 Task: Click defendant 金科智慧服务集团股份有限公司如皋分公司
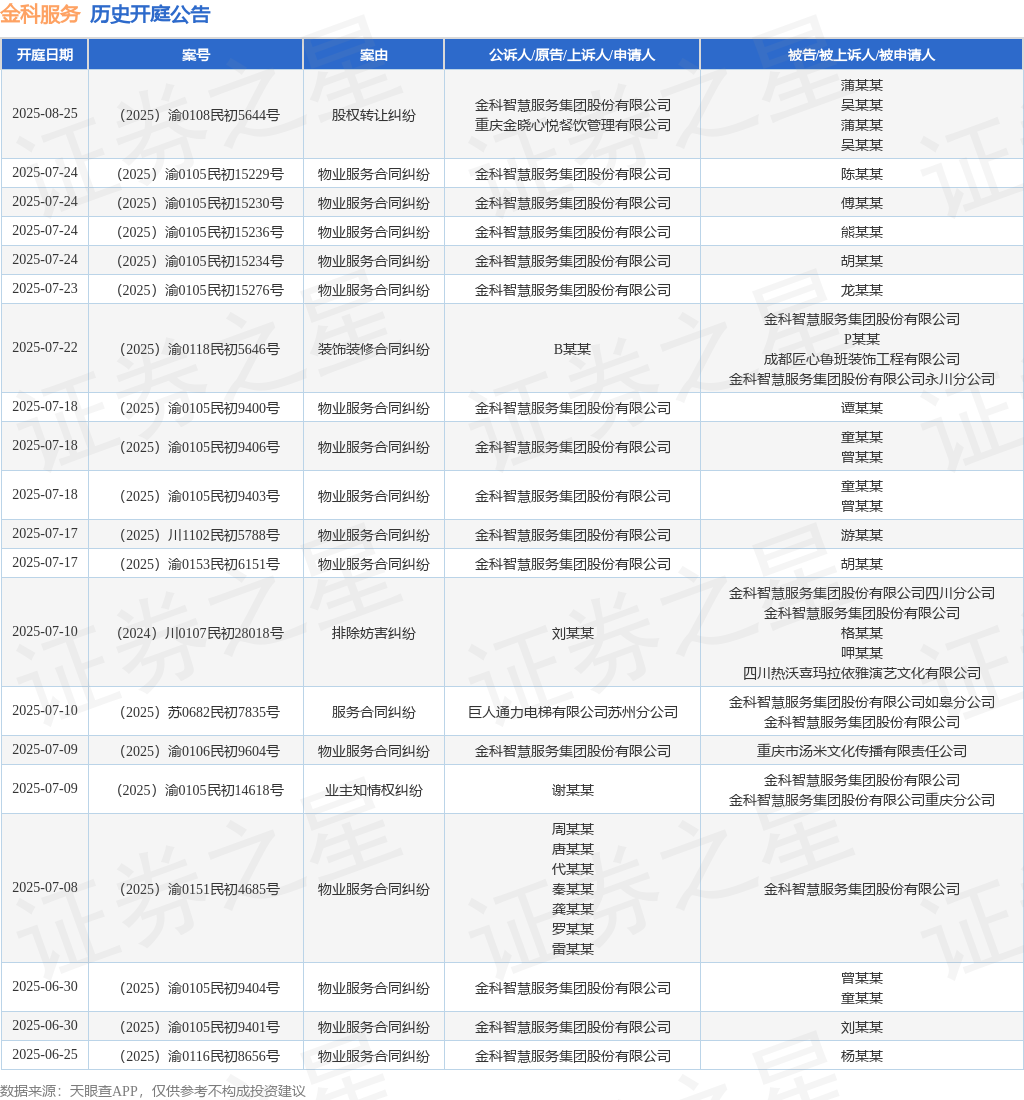861,702
